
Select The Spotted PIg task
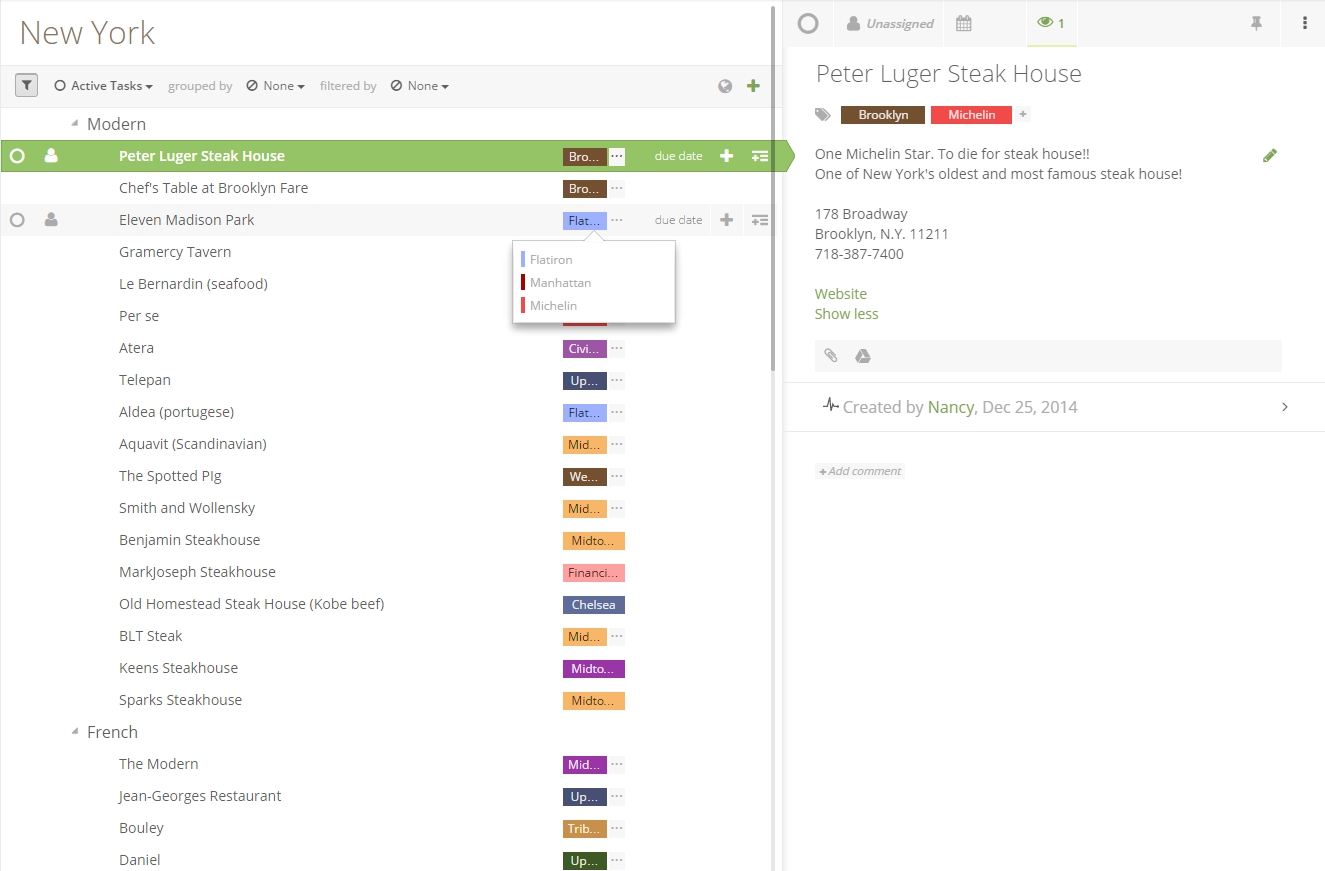(170, 476)
